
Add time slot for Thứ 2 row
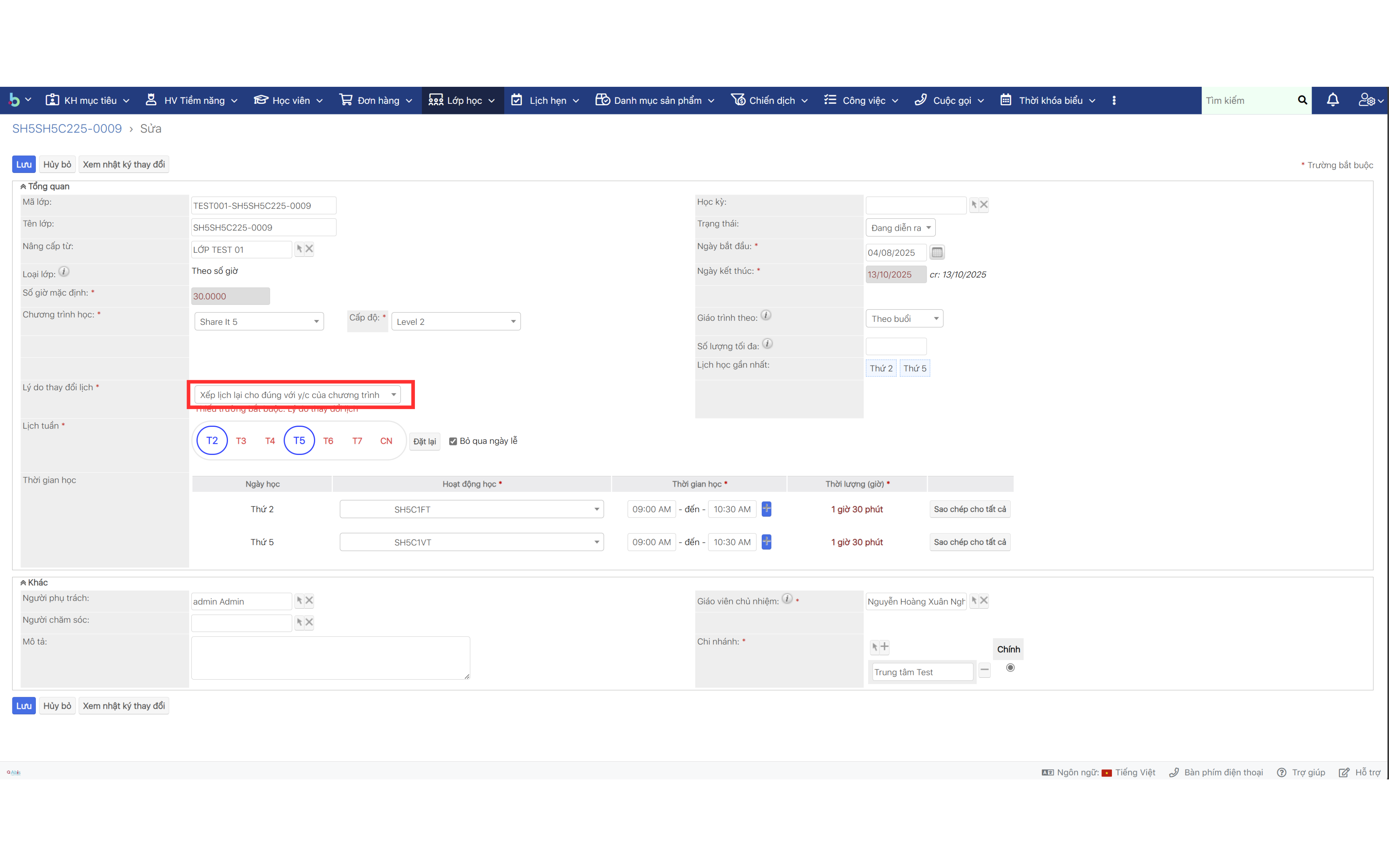point(766,509)
